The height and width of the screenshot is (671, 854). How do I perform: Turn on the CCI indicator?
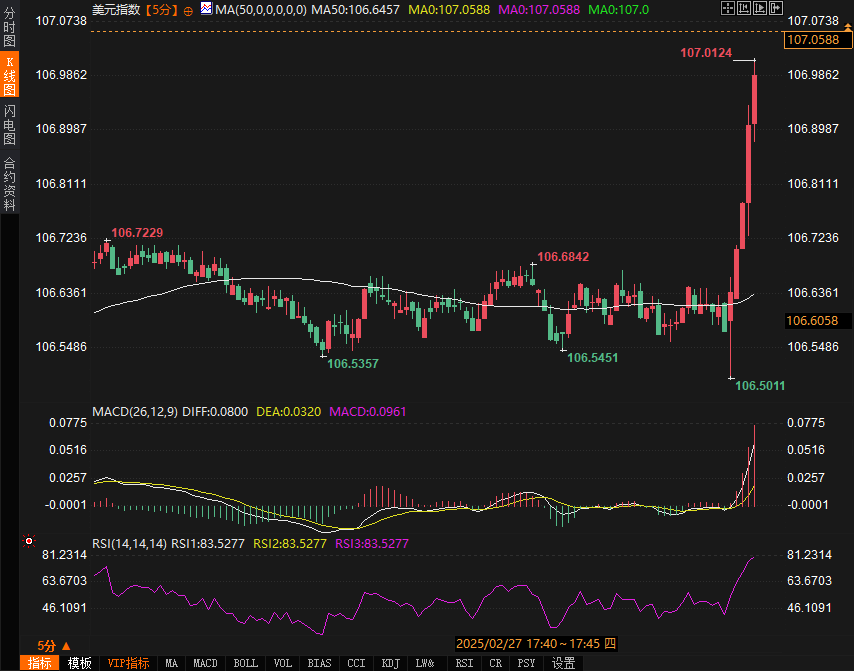tap(355, 663)
